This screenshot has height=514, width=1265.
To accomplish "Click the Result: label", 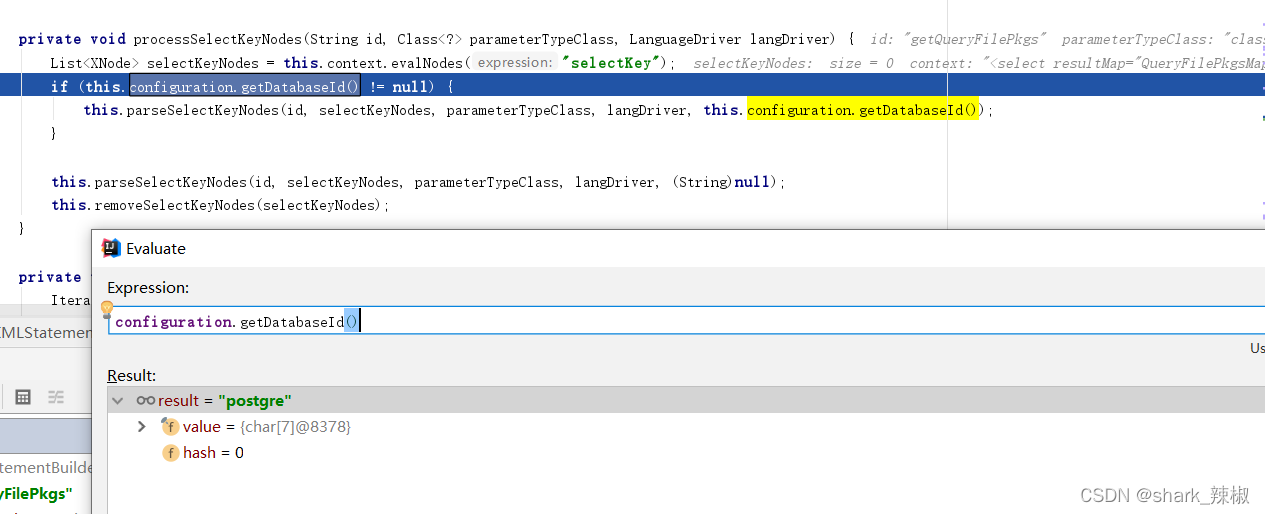I will [131, 375].
